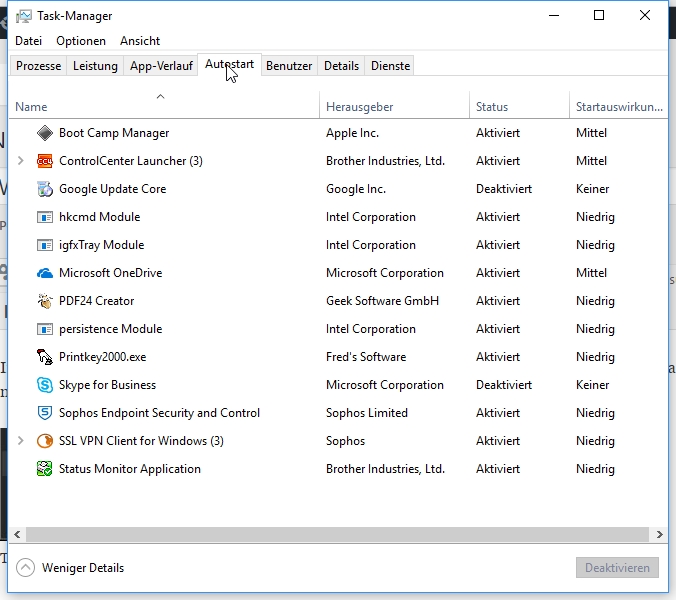Click the Skype for Business icon
The image size is (676, 600).
tap(45, 385)
